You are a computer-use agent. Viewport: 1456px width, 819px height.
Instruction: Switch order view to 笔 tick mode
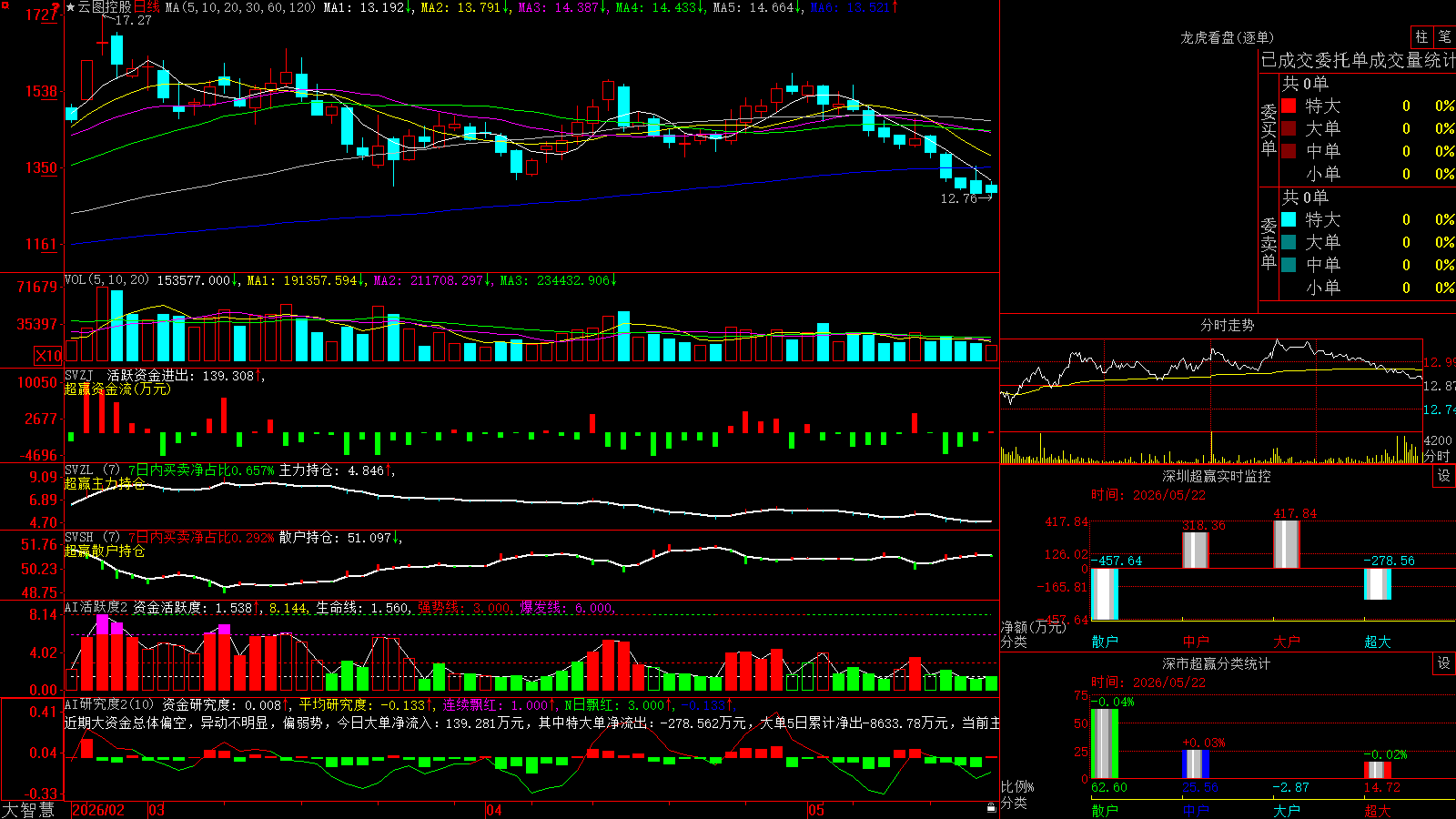(1444, 37)
